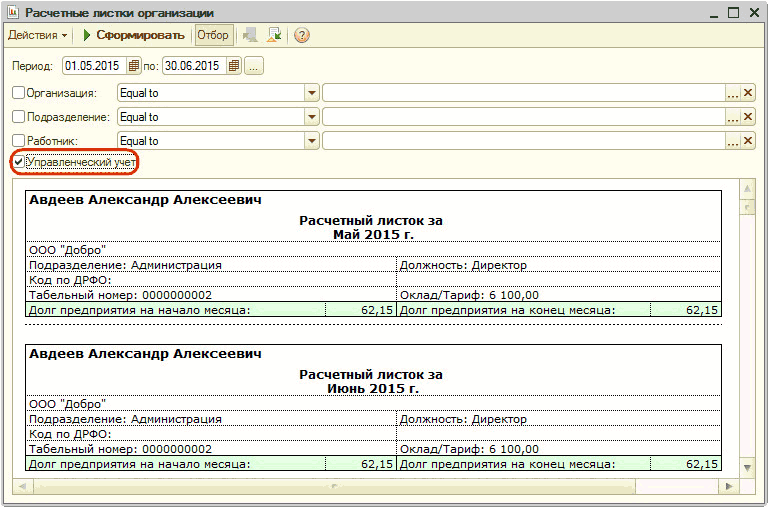Click the vertical scrollbar down arrow
Viewport: 768px width, 507px height.
point(746,467)
